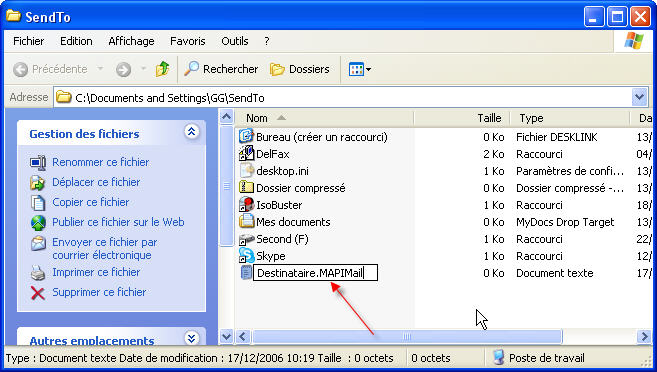Click the forward navigation arrow button
The width and height of the screenshot is (657, 372).
[x=124, y=69]
